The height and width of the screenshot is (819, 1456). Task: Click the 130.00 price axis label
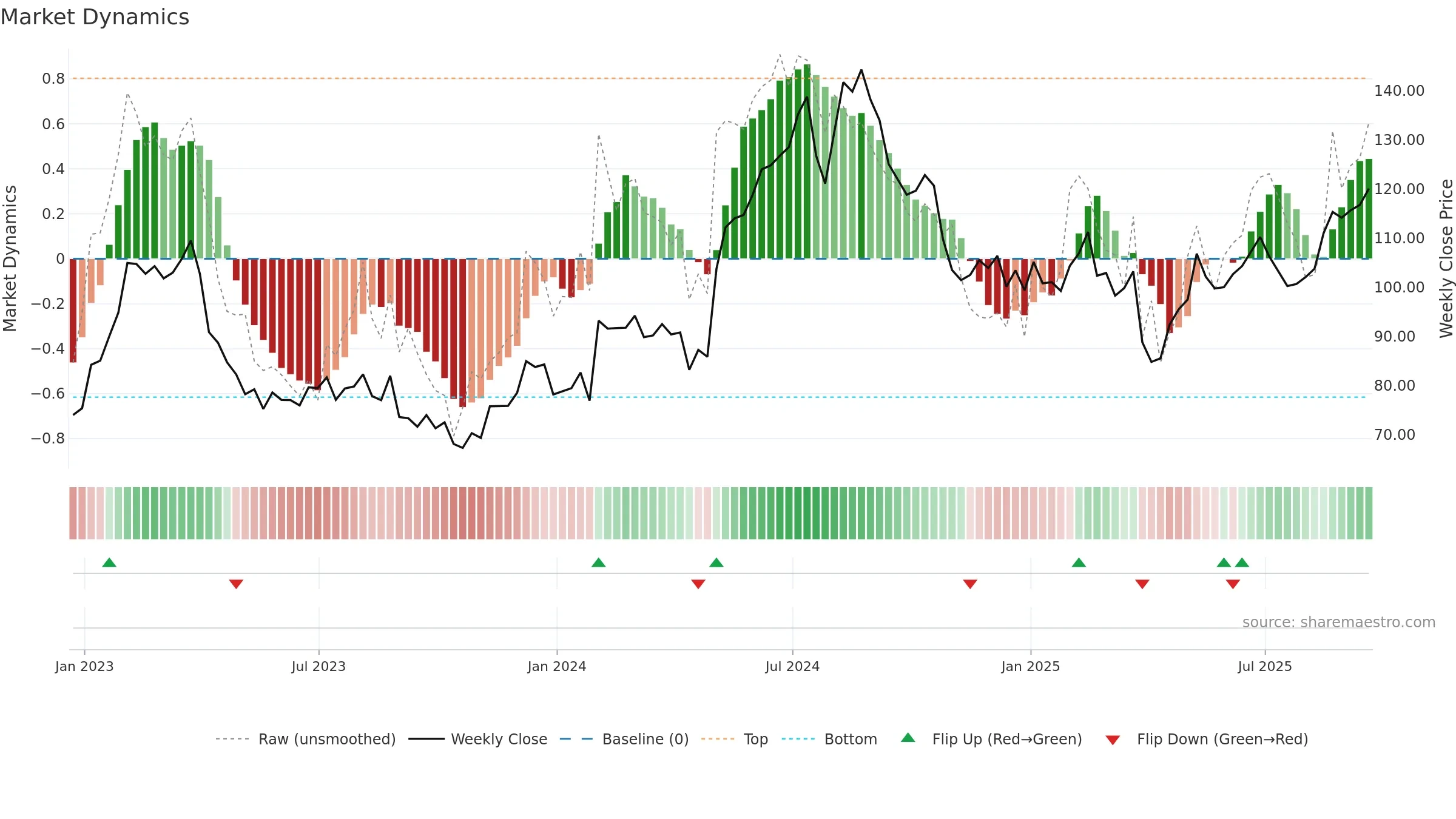coord(1400,140)
